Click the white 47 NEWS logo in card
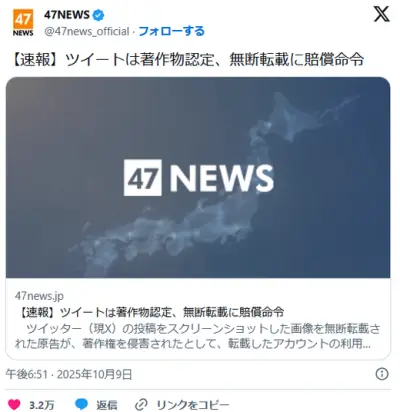 (x=199, y=177)
